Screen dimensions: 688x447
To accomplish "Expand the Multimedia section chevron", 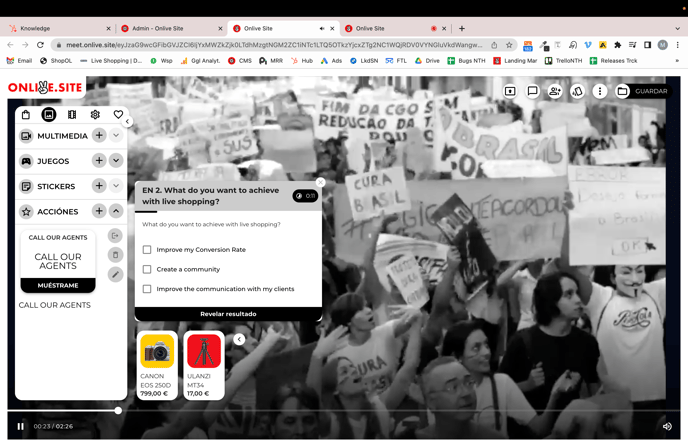I will point(116,136).
